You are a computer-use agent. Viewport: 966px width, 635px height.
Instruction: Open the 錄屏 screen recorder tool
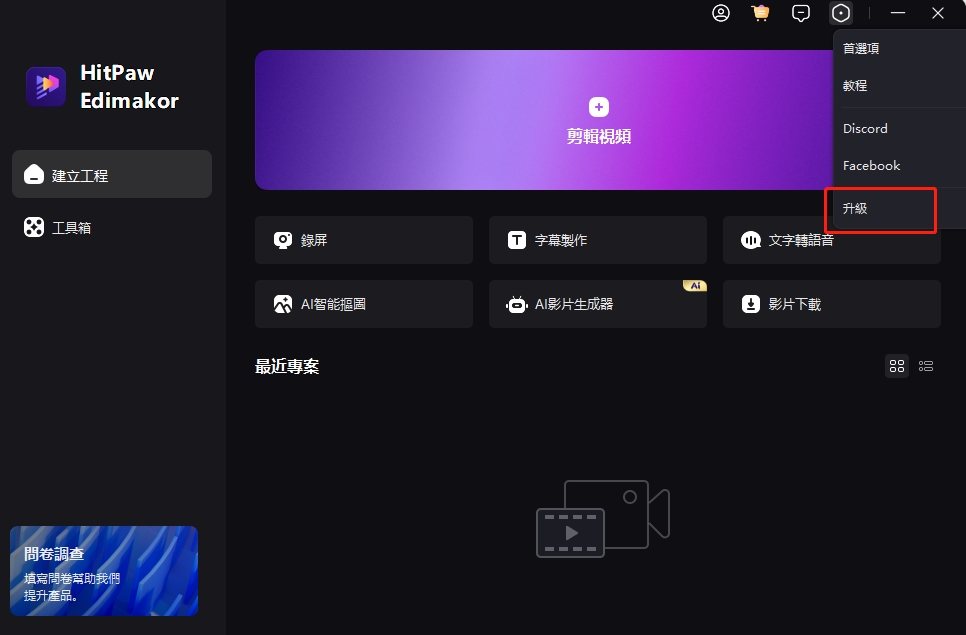pos(363,240)
